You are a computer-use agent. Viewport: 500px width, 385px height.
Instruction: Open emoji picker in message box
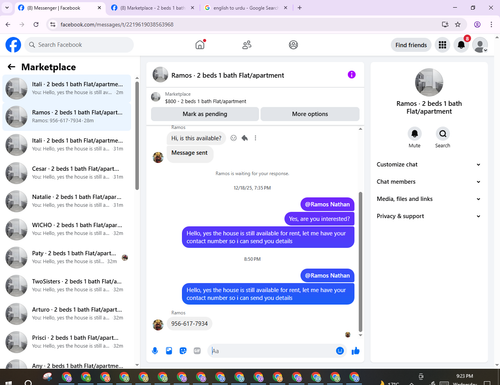[x=340, y=351]
